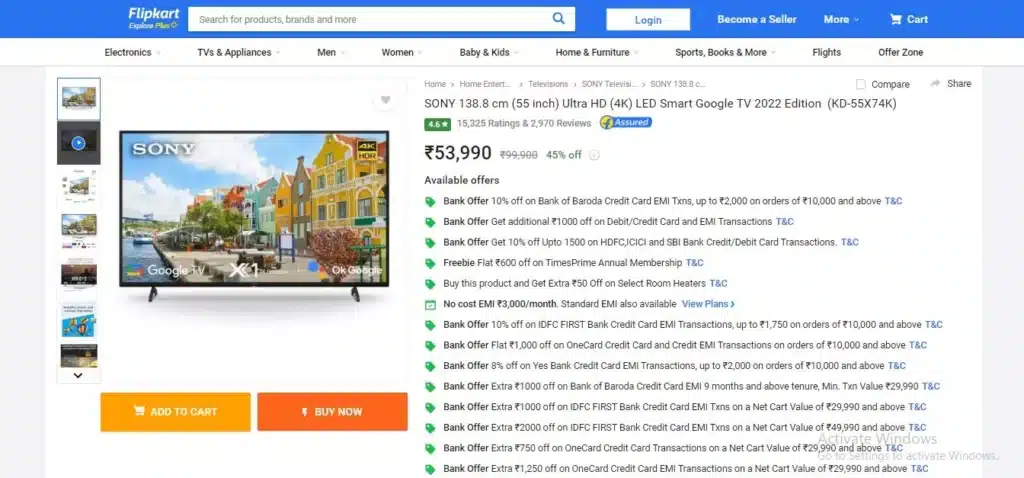Click Become a Seller
Screen dimensions: 1024x478
point(757,20)
